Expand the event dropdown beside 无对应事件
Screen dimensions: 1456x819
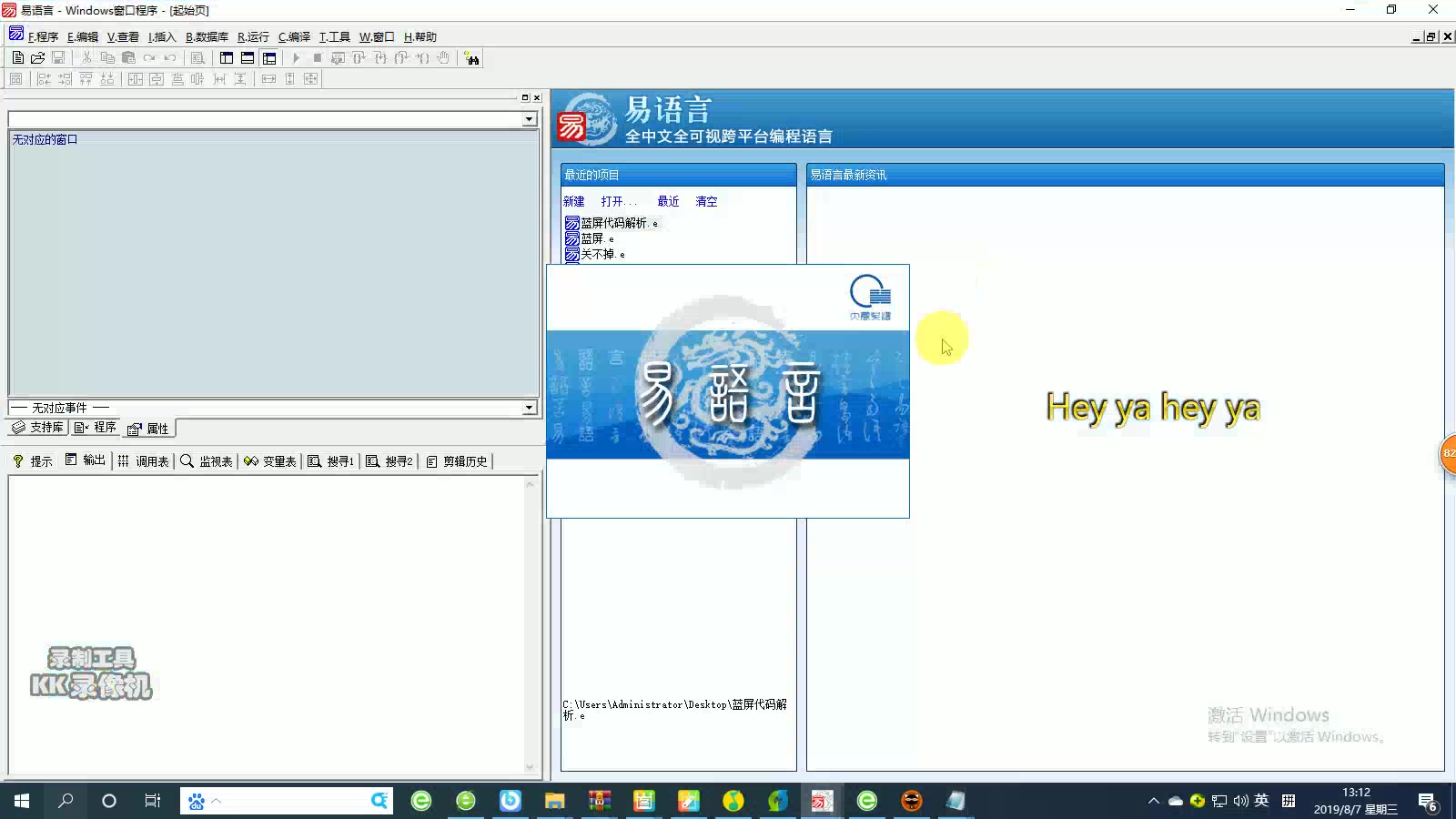[x=529, y=408]
